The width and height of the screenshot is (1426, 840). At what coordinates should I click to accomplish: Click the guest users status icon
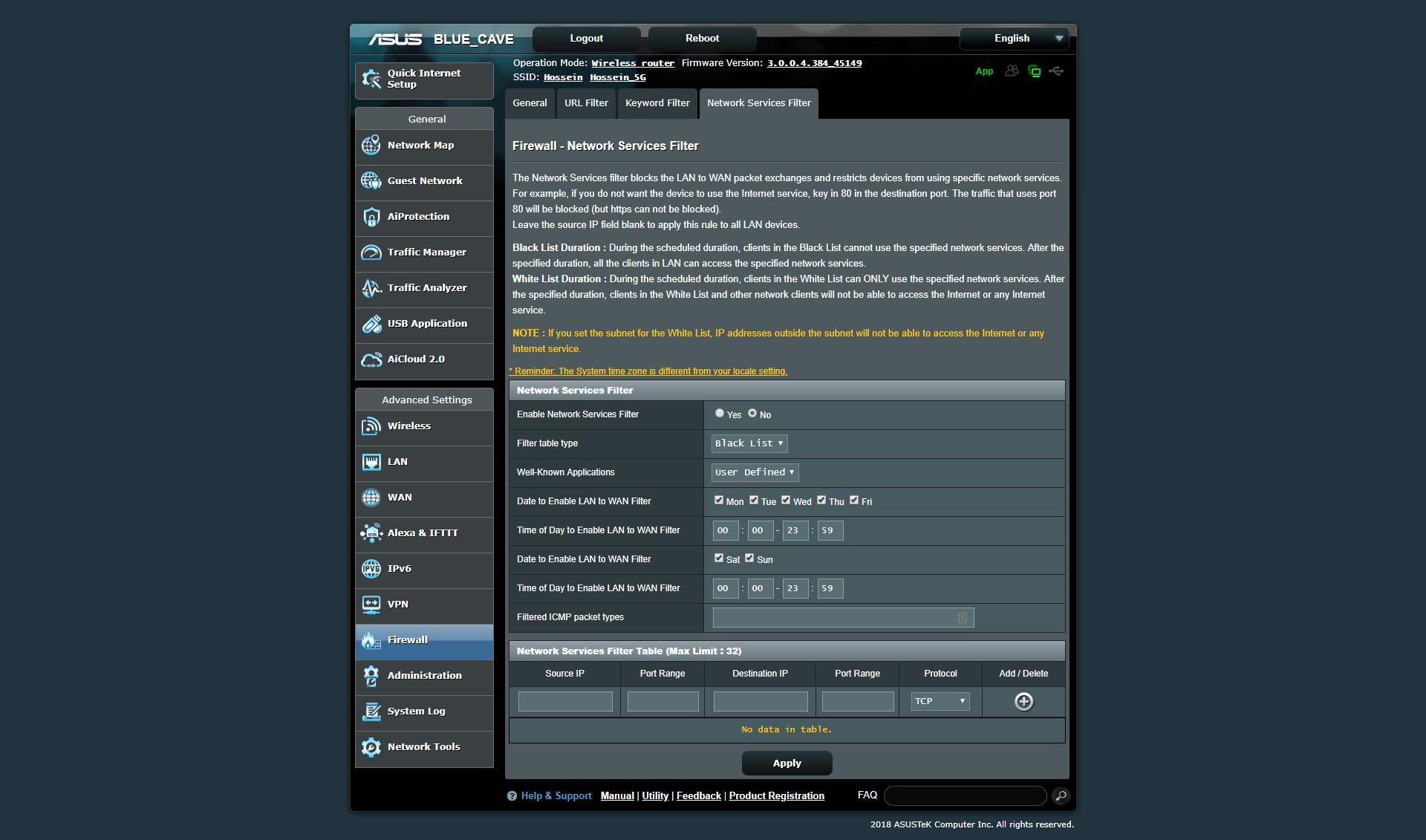[1012, 71]
